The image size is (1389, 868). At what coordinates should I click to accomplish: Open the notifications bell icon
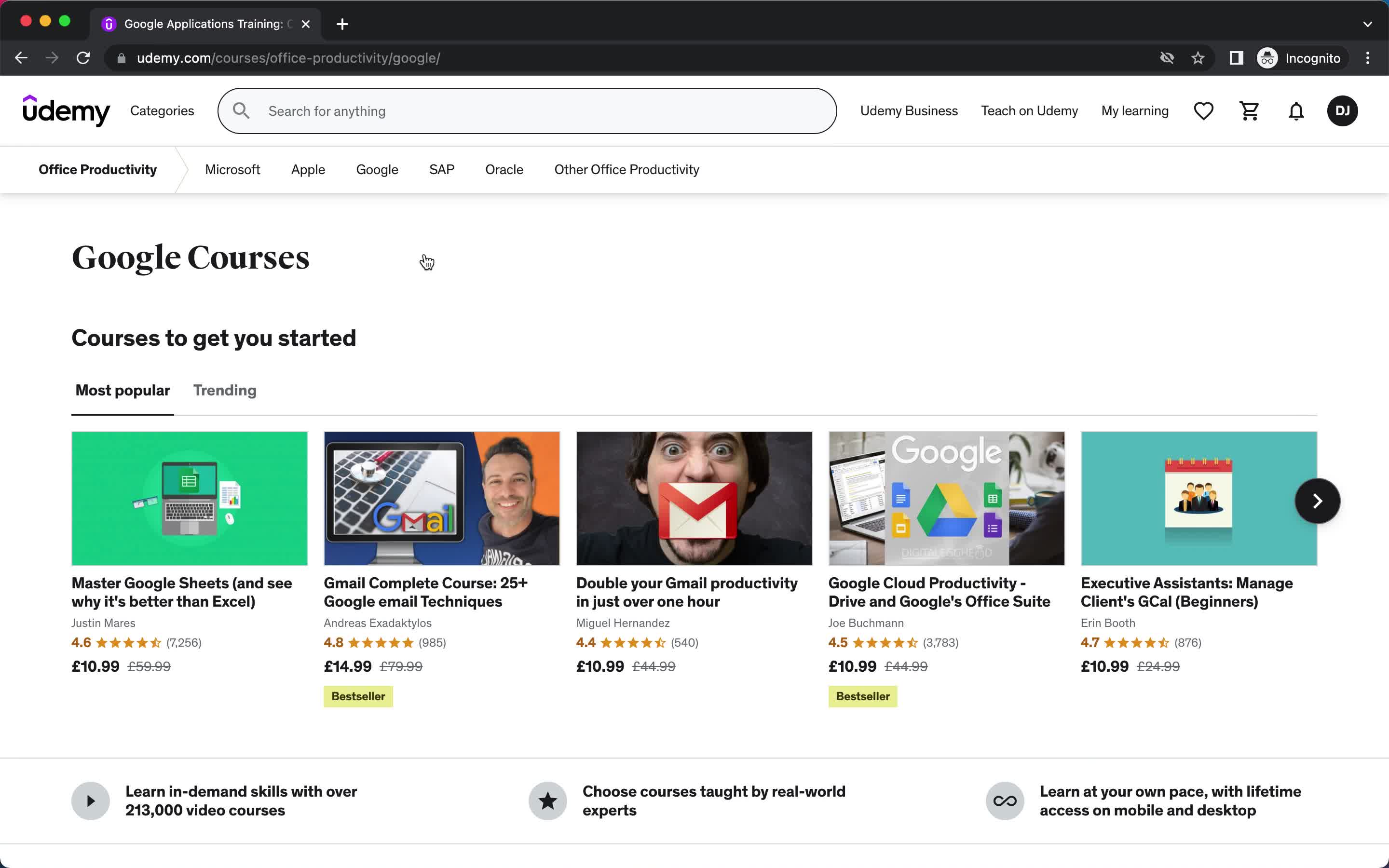point(1296,110)
